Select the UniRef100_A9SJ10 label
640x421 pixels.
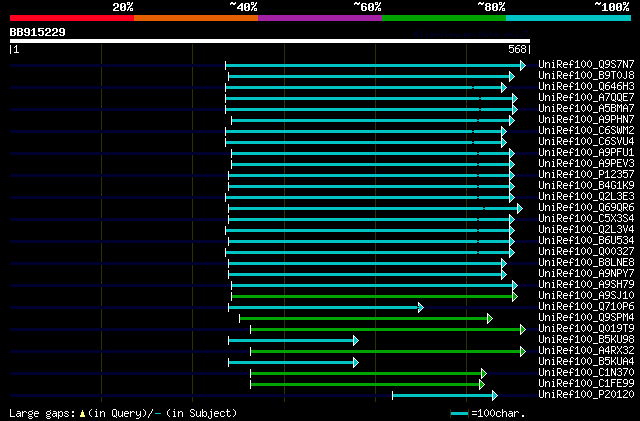click(x=586, y=295)
